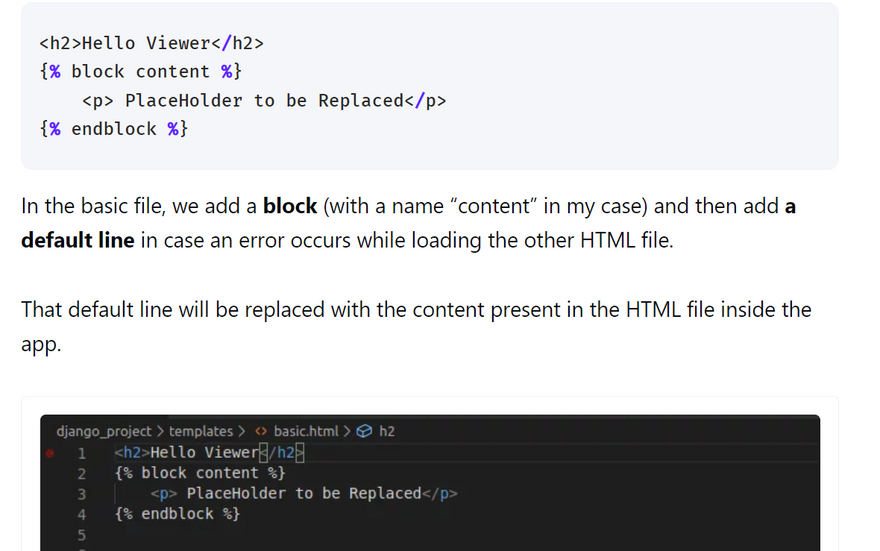Open the django_project breadcrumb folder
This screenshot has width=880, height=551.
(104, 432)
